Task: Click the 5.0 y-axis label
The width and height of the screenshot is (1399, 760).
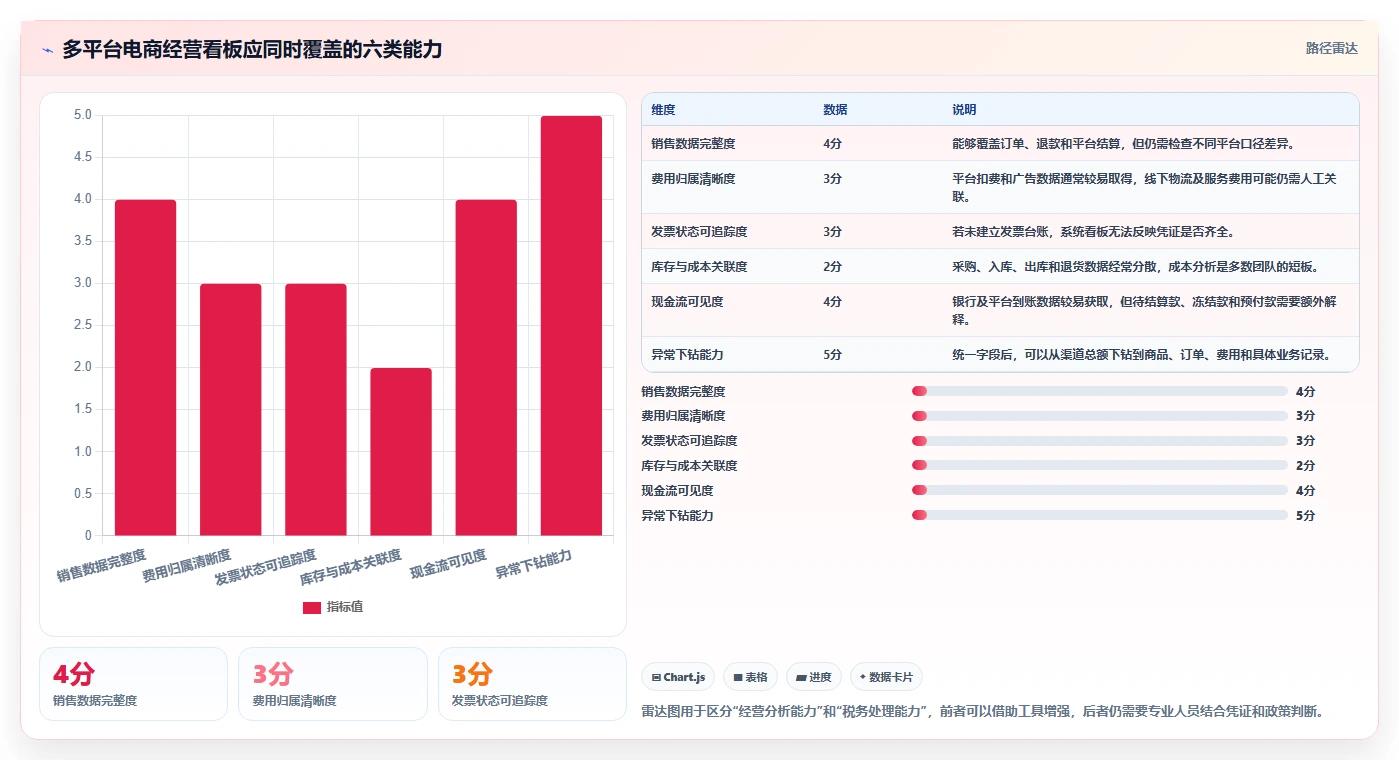Action: point(83,115)
